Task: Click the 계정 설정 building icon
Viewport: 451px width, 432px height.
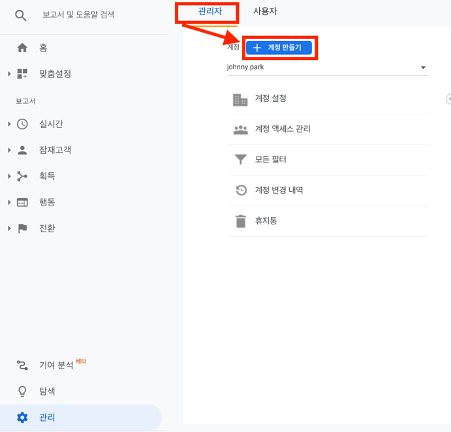Action: tap(240, 100)
